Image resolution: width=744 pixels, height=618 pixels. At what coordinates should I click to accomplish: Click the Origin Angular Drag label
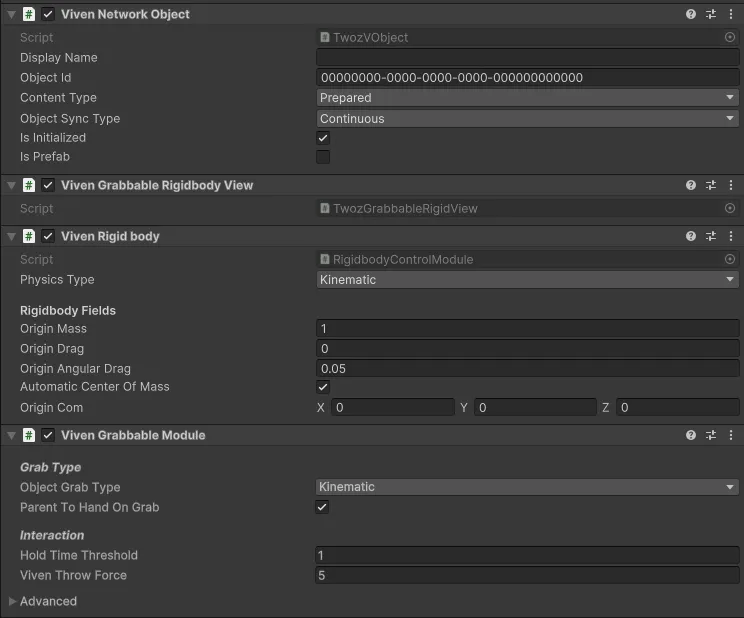75,368
